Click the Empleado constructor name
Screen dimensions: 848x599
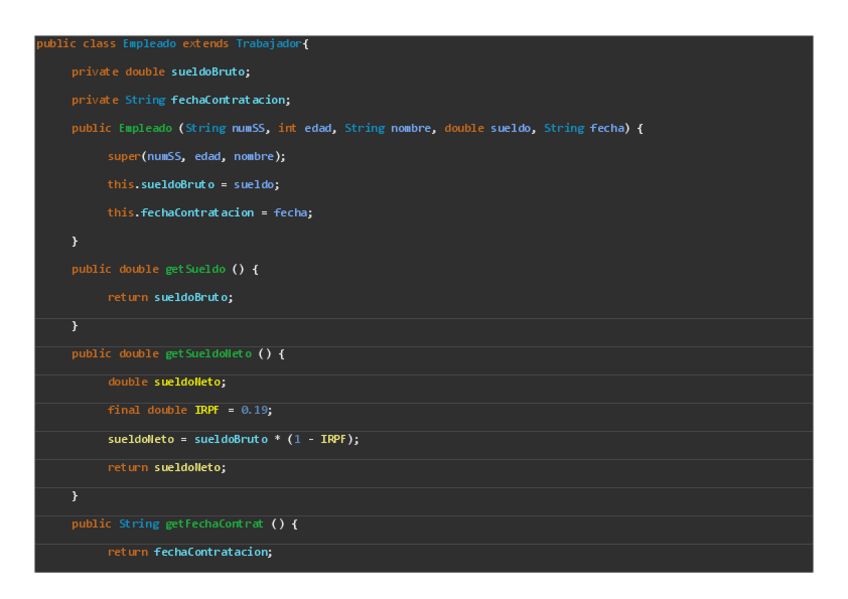145,128
